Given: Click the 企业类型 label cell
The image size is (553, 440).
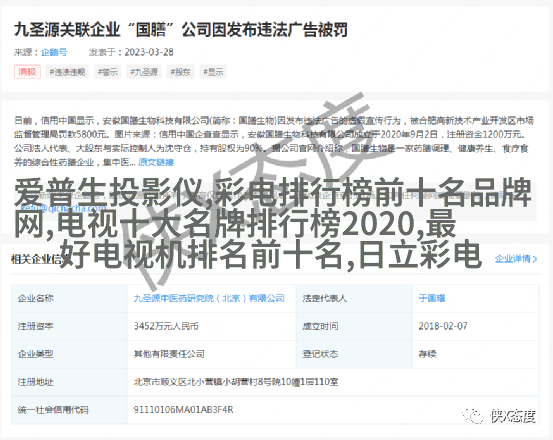Looking at the screenshot, I should [x=69, y=354].
